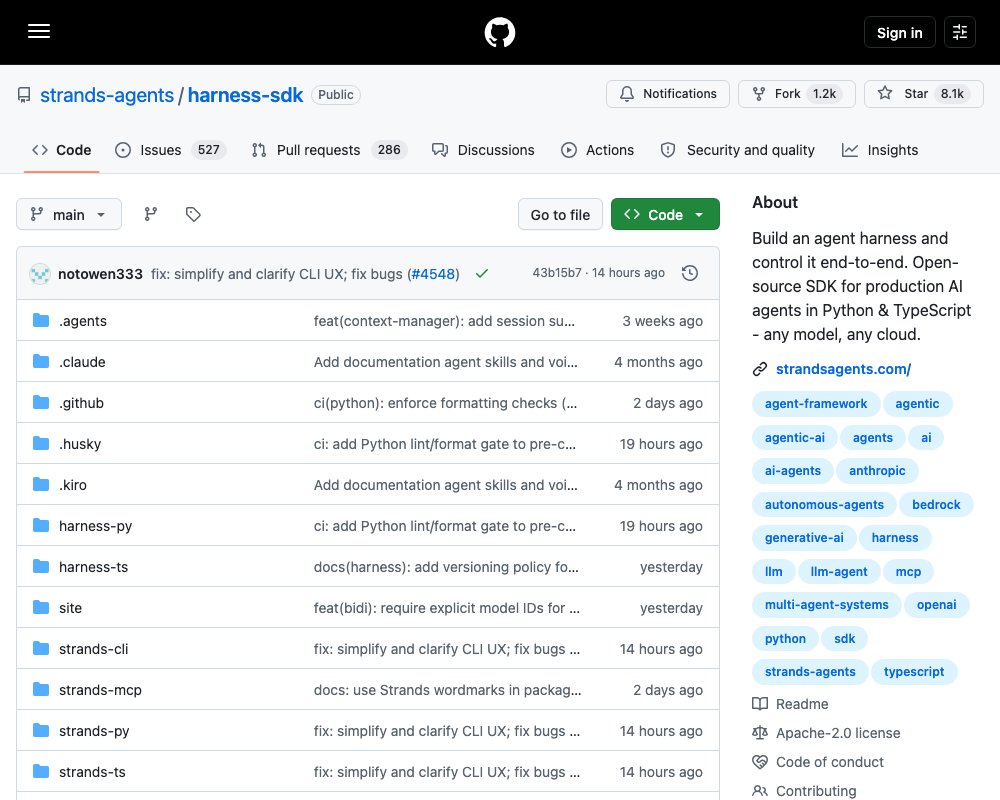Open the Pull requests tab
Image resolution: width=1000 pixels, height=800 pixels.
329,150
